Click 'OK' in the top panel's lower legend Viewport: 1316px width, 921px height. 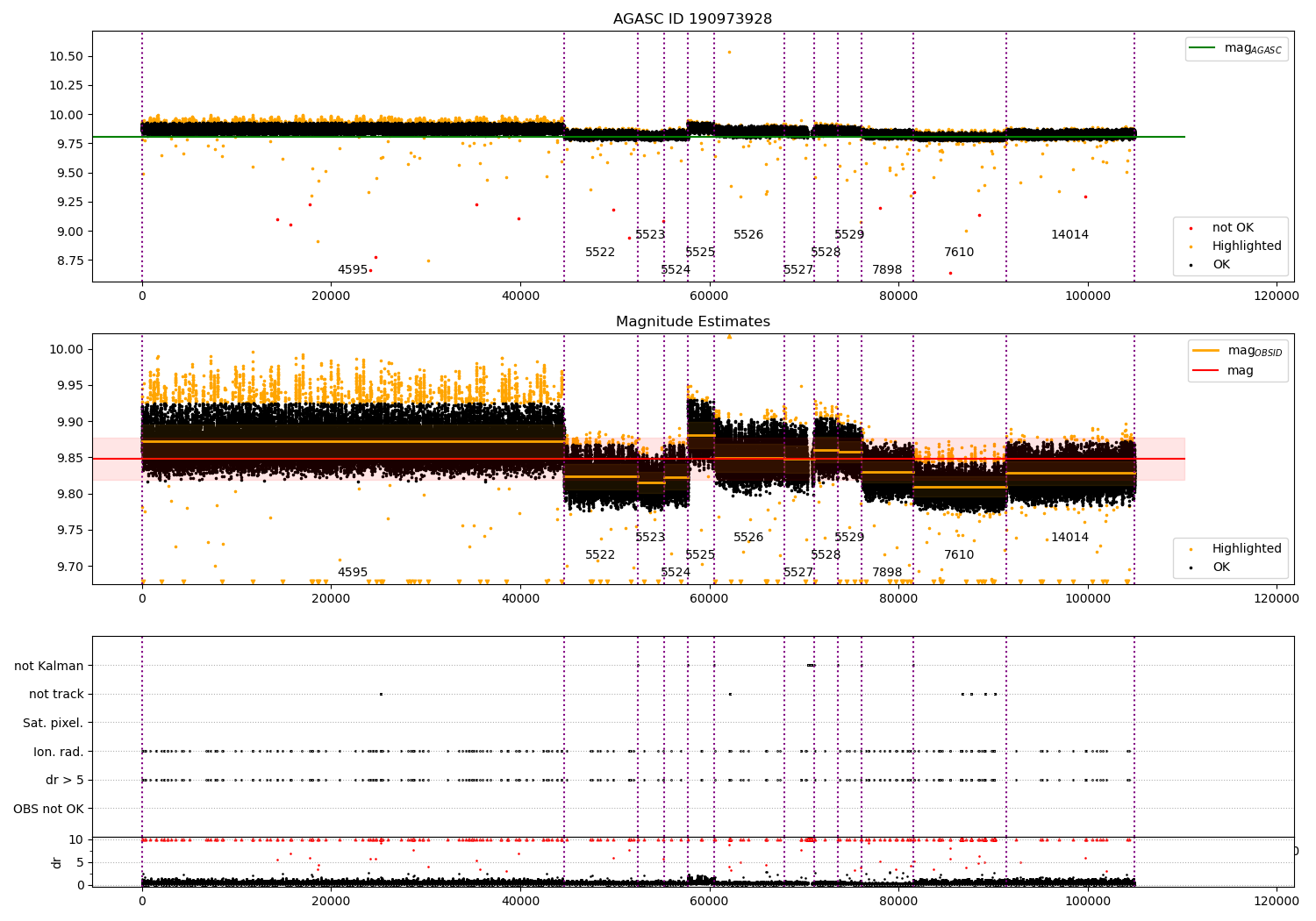click(x=1208, y=264)
